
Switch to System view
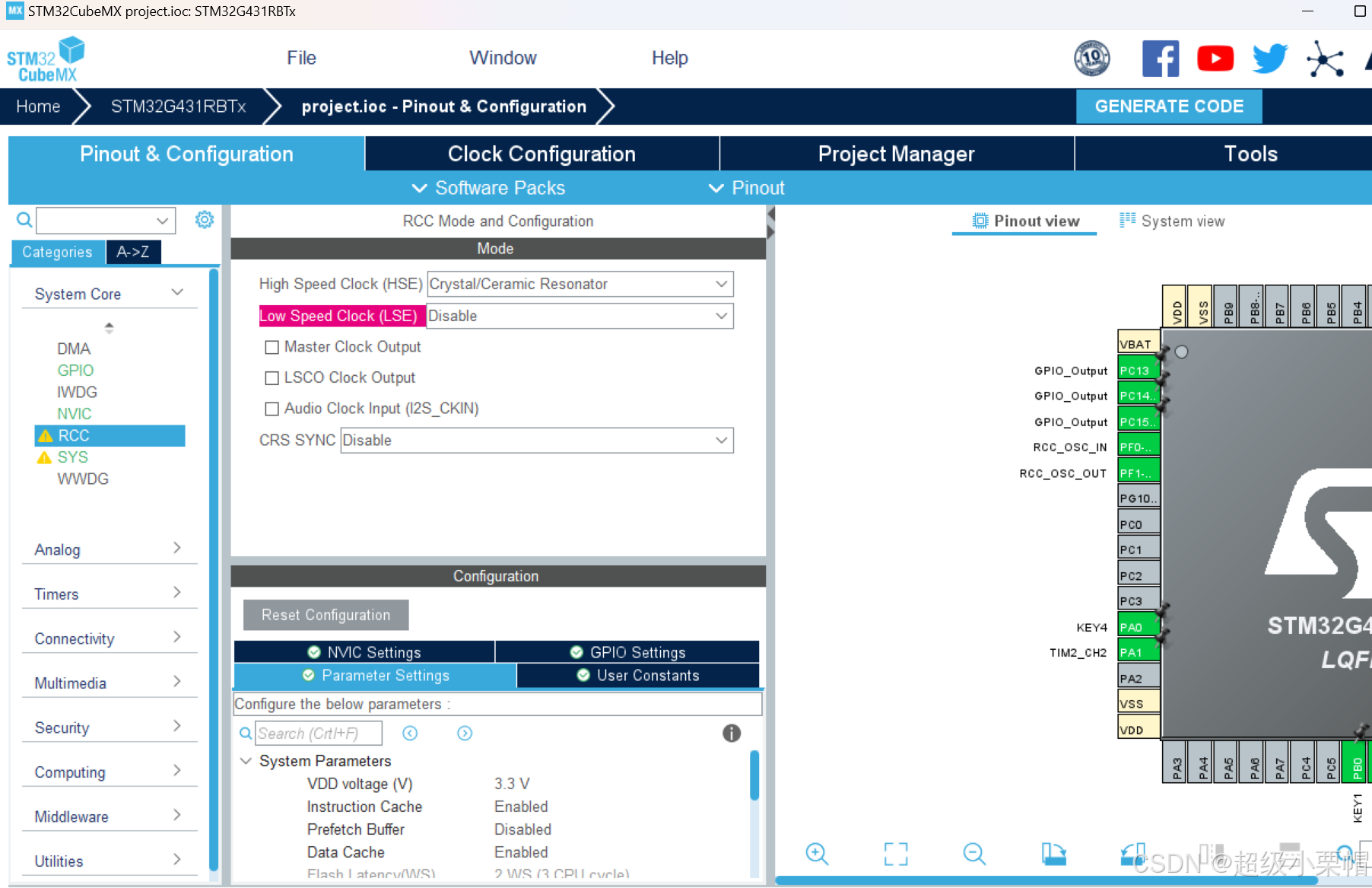click(1172, 221)
